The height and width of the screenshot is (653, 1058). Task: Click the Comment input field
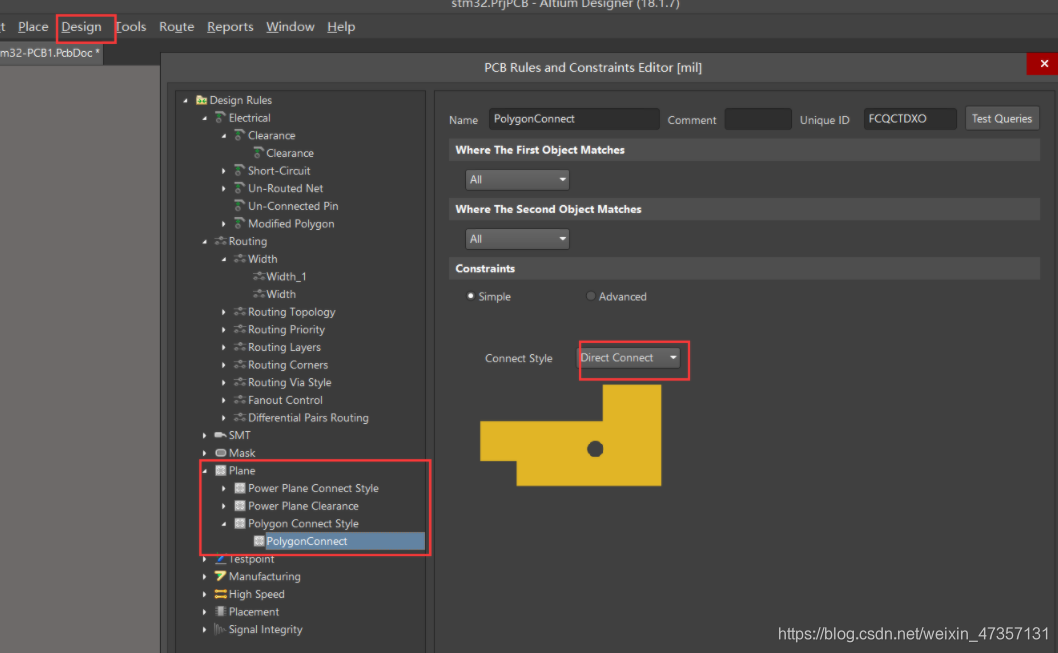[x=758, y=119]
